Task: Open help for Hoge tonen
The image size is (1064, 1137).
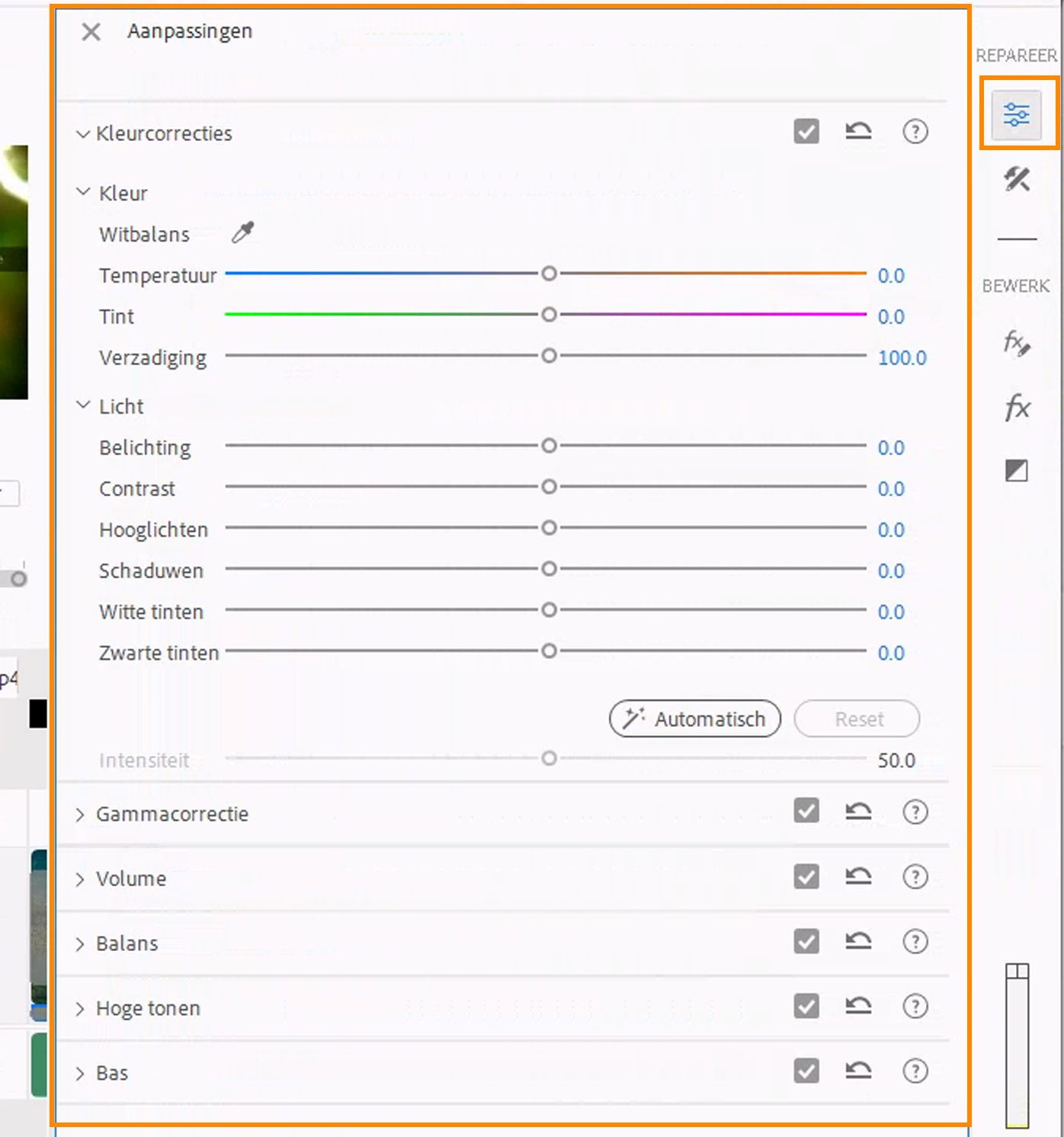Action: (915, 1007)
